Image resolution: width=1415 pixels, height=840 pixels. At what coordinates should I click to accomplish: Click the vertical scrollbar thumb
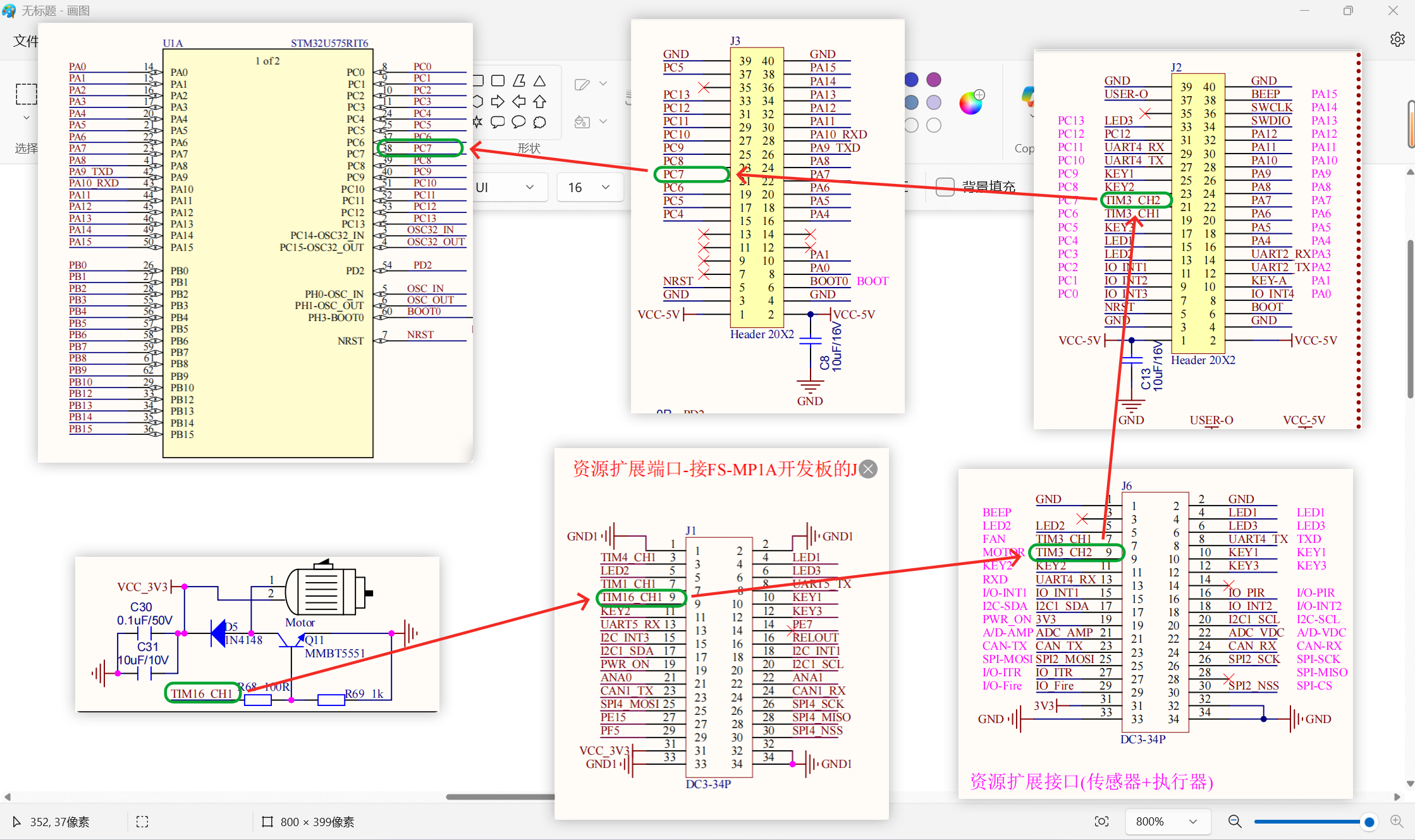(x=1411, y=319)
